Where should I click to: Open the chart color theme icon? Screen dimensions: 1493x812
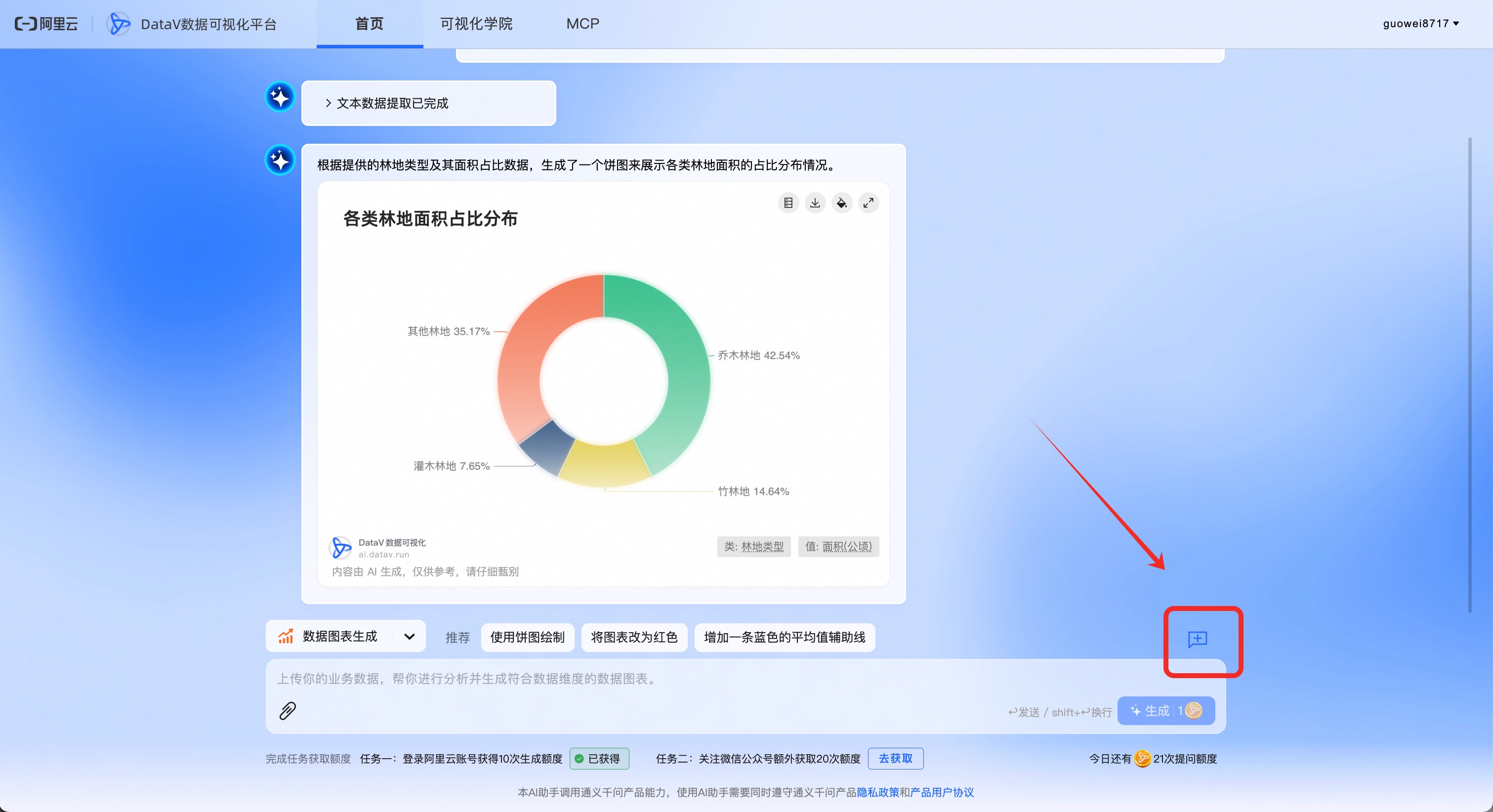point(841,203)
